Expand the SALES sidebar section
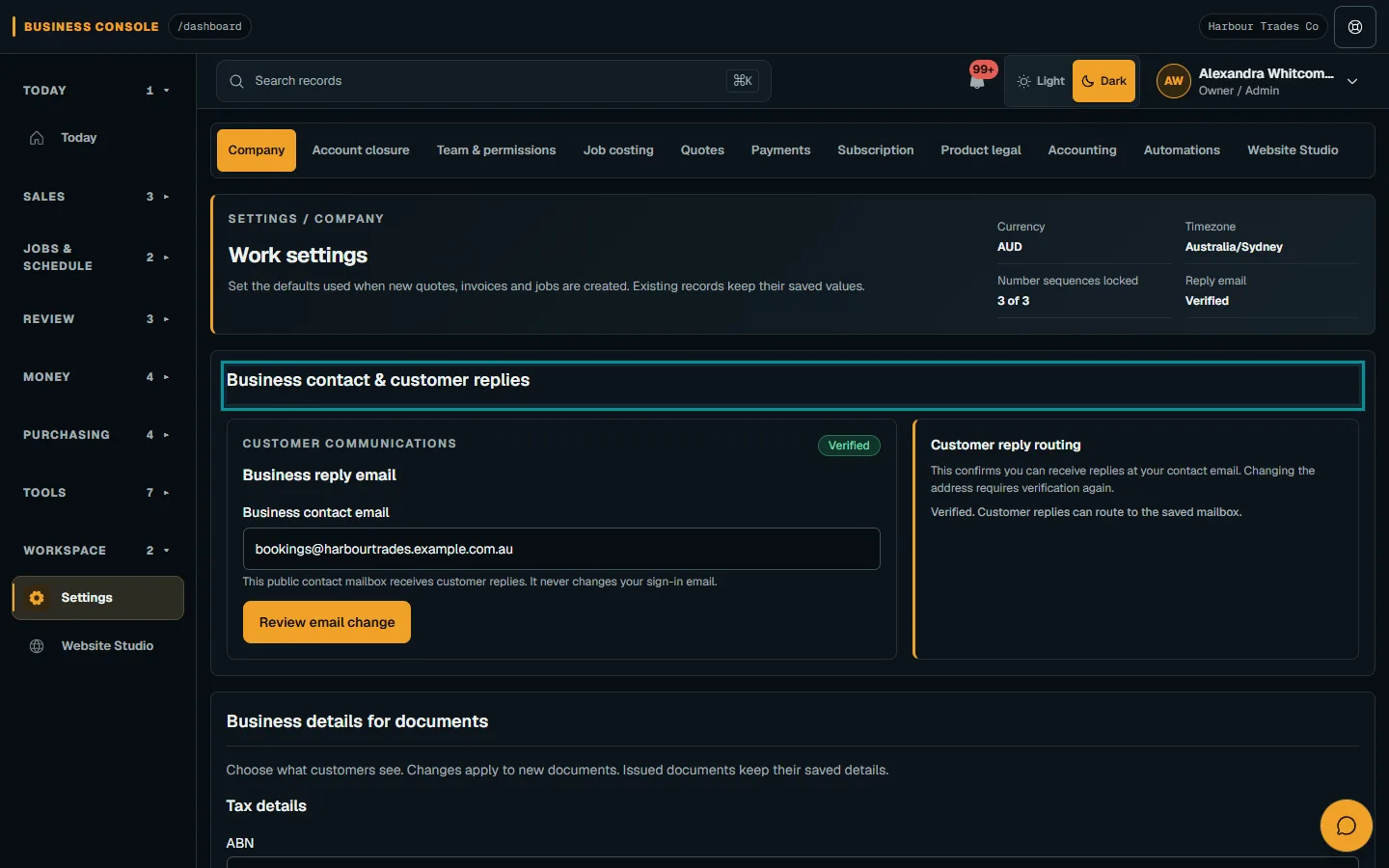This screenshot has height=868, width=1389. click(96, 197)
